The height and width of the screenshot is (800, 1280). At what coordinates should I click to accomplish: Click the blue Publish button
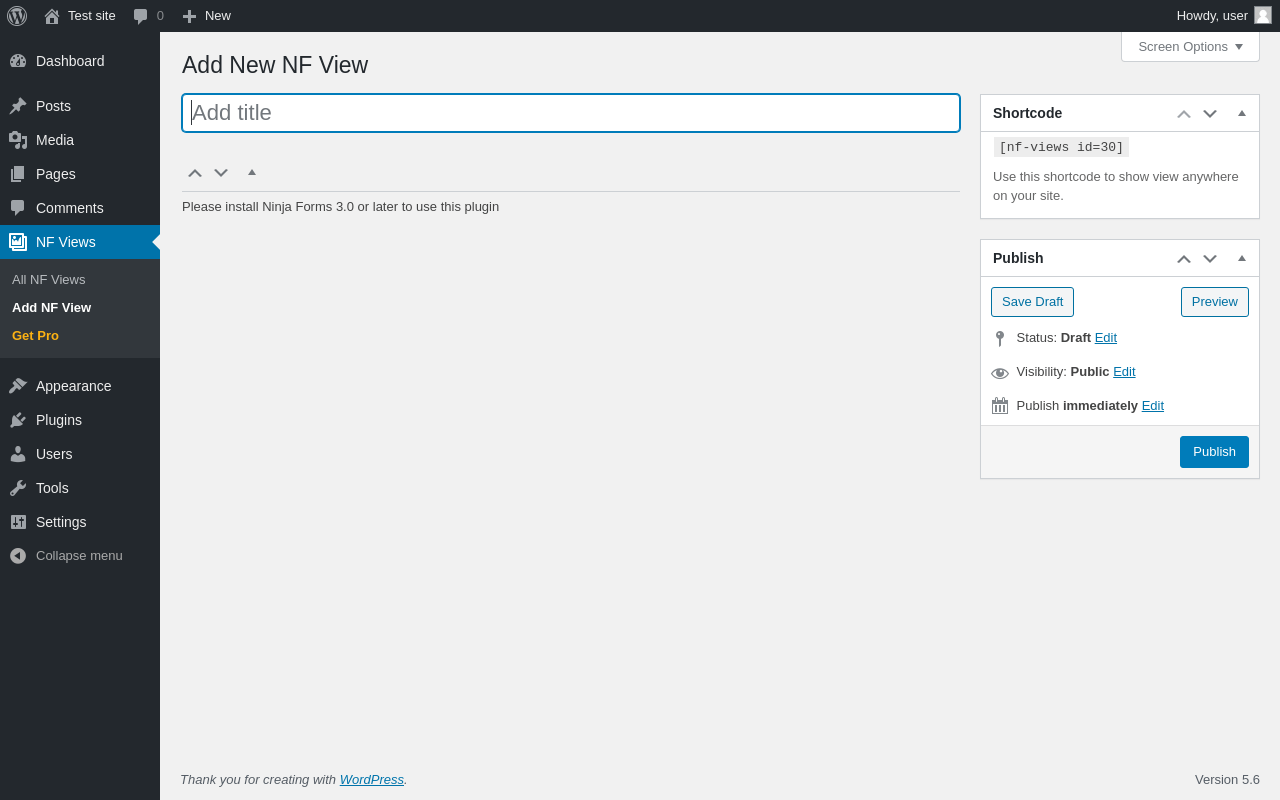pos(1214,452)
